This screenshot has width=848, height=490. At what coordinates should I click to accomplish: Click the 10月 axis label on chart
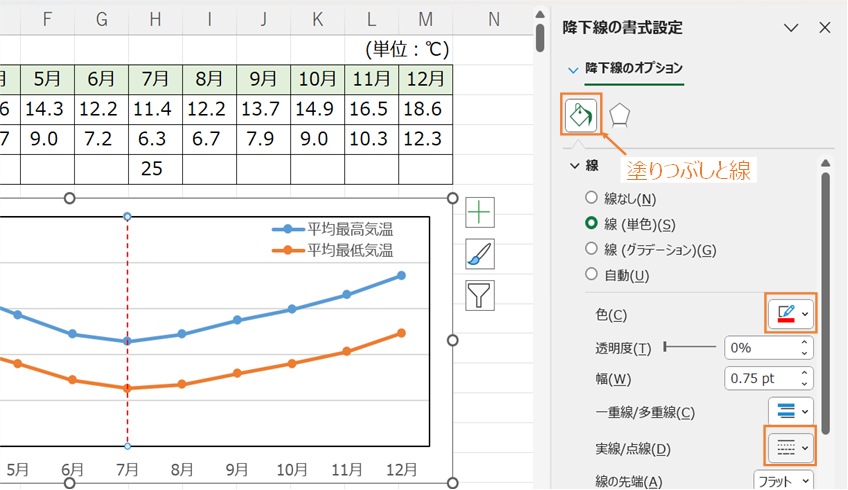click(292, 469)
